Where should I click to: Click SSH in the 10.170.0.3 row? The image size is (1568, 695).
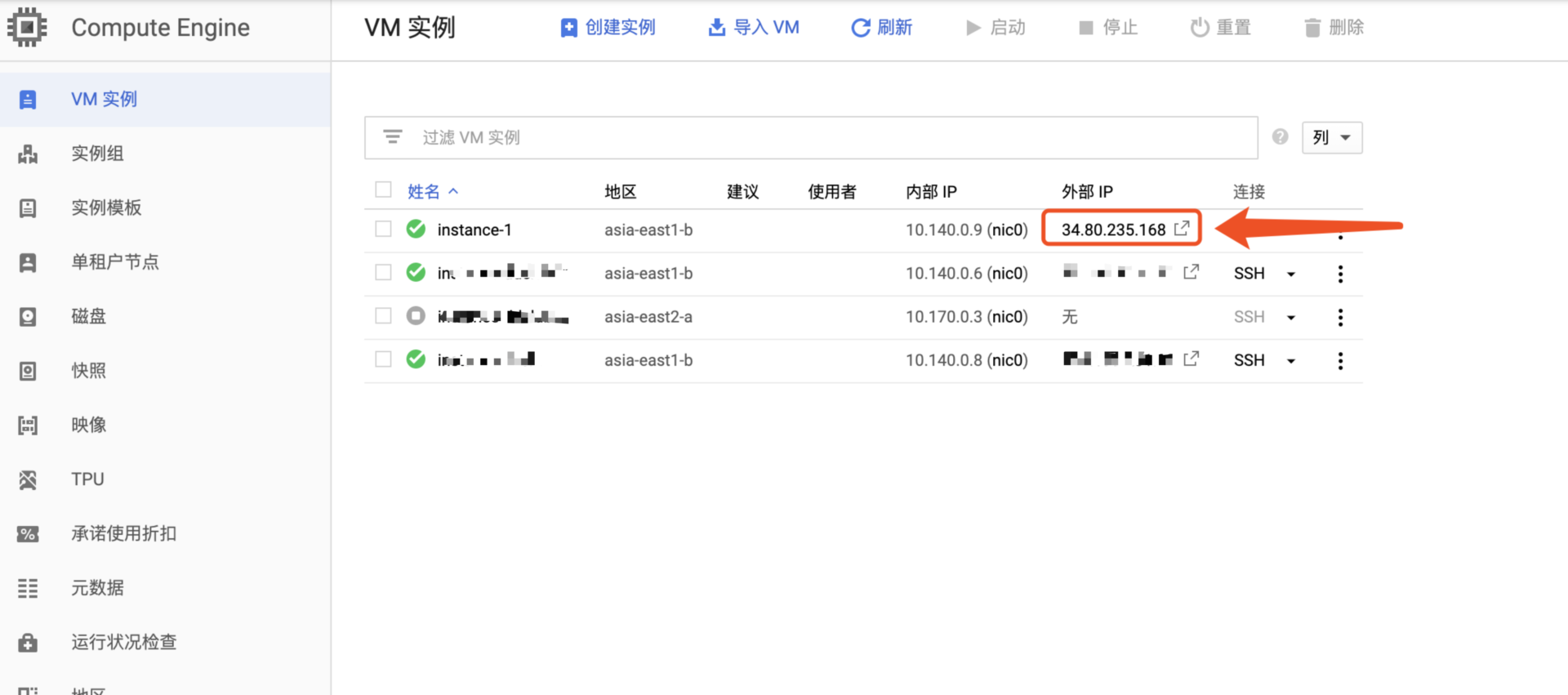[x=1249, y=317]
